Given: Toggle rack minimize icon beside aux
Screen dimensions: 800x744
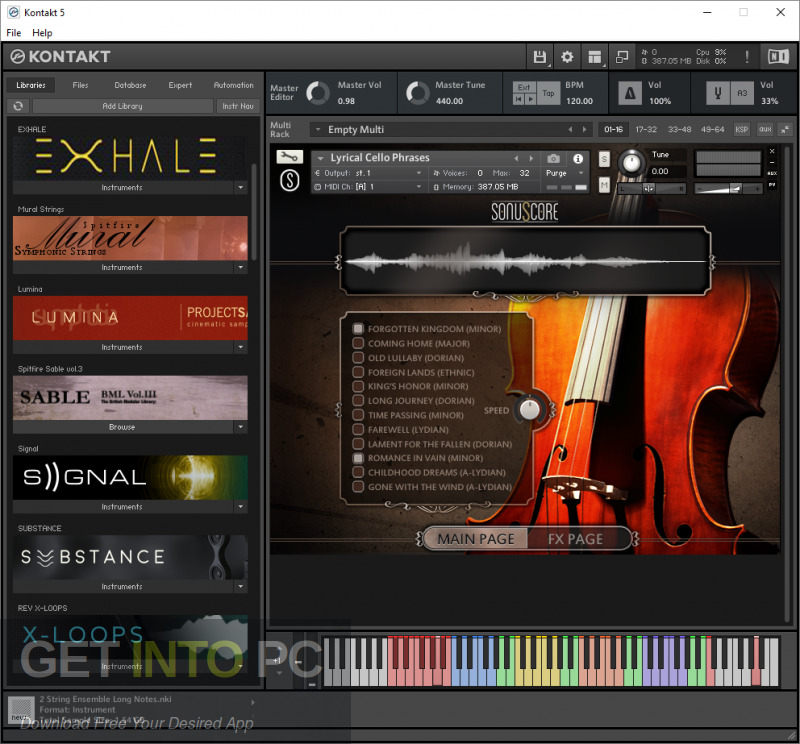Looking at the screenshot, I should (x=785, y=130).
